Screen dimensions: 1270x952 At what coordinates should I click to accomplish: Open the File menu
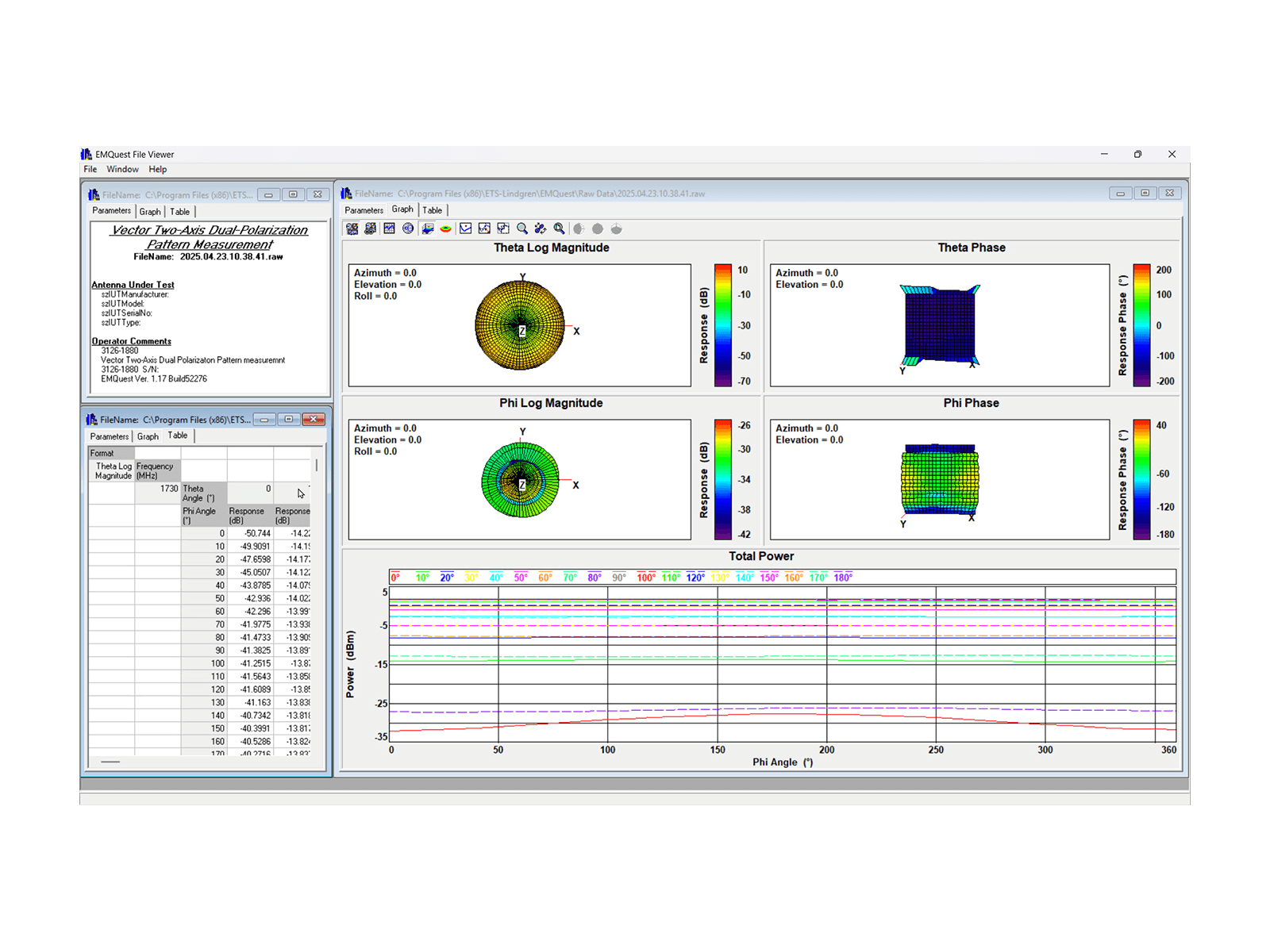point(90,169)
